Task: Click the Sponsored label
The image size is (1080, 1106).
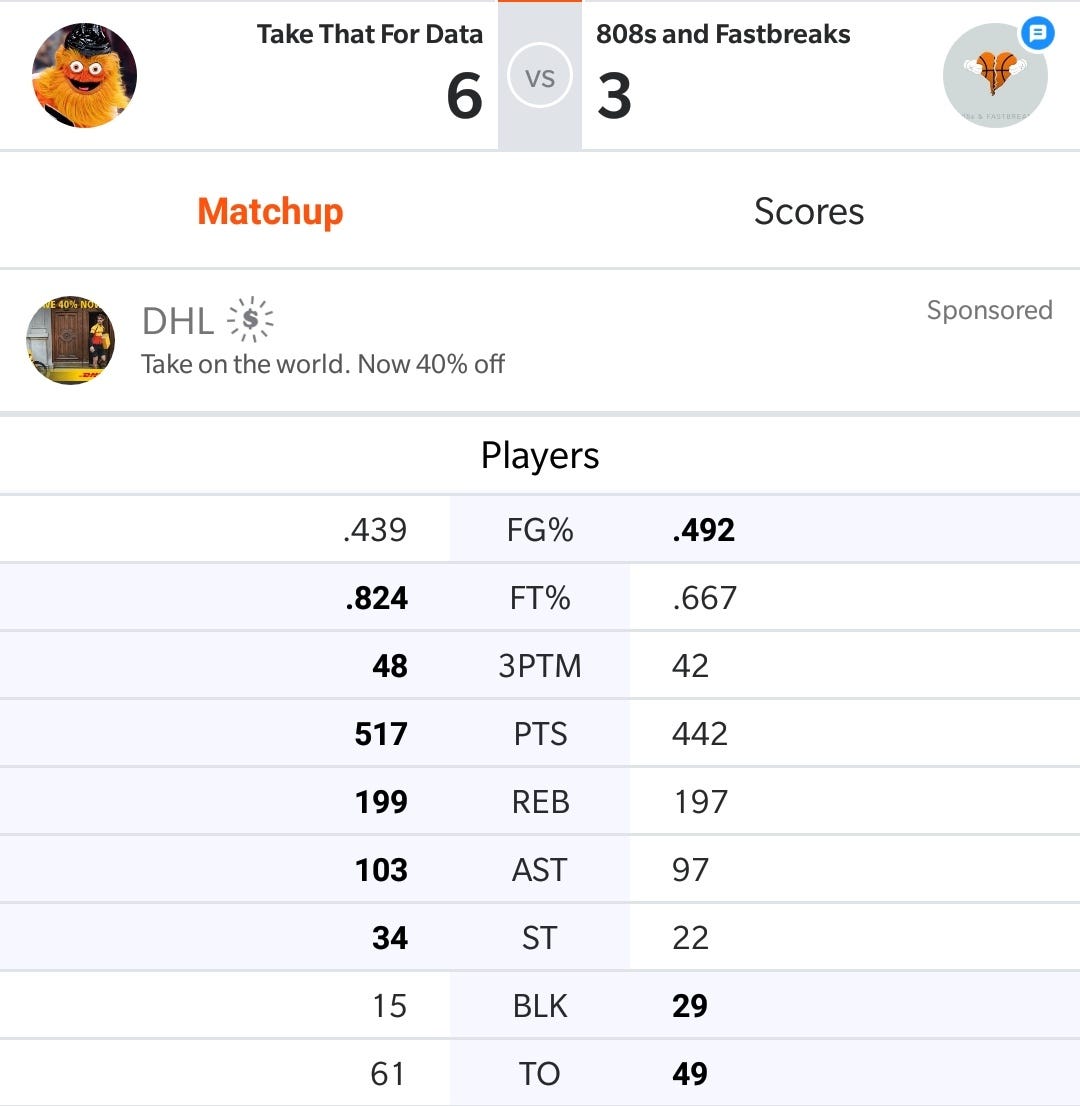Action: click(x=990, y=310)
